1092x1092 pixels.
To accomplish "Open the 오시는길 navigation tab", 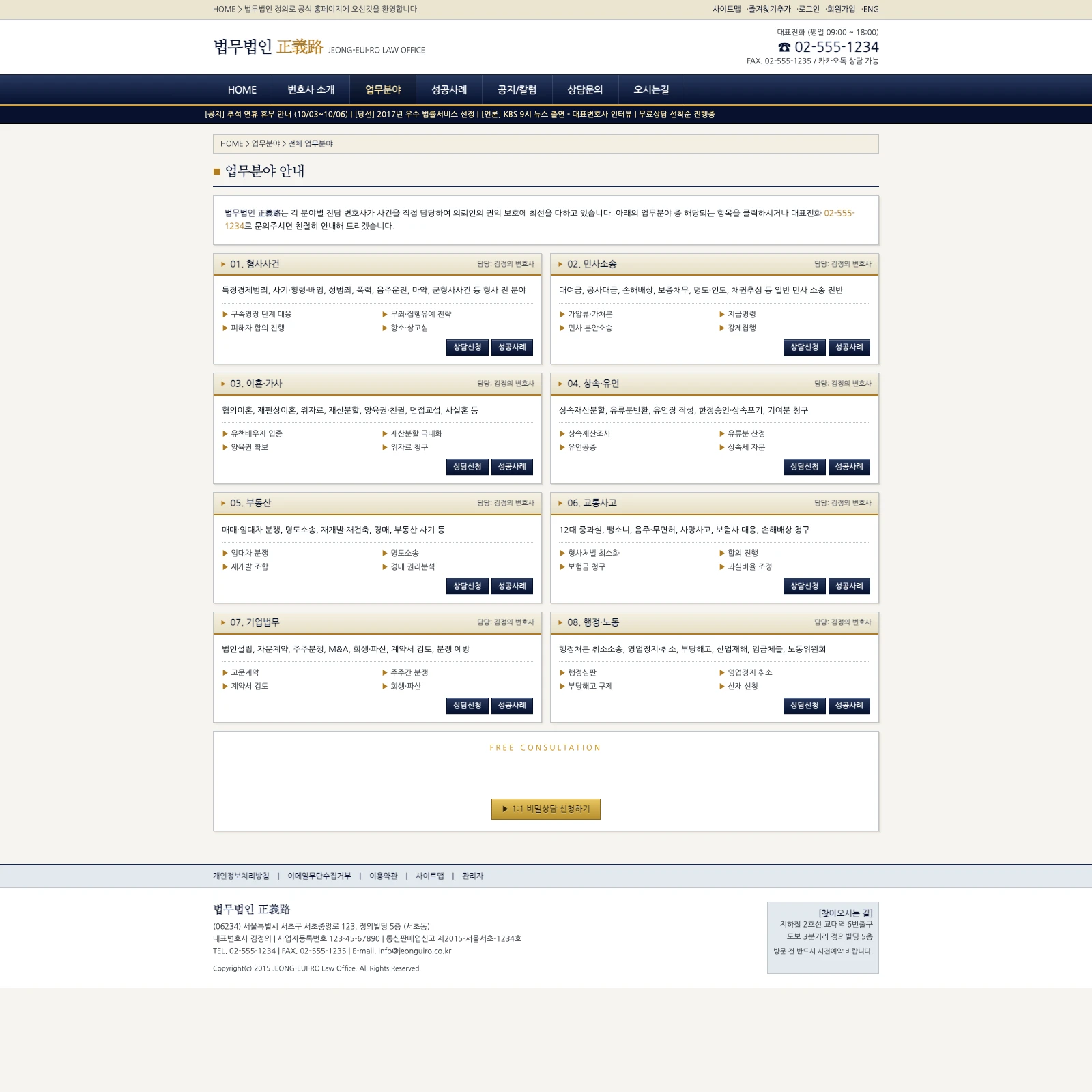I will pyautogui.click(x=651, y=90).
